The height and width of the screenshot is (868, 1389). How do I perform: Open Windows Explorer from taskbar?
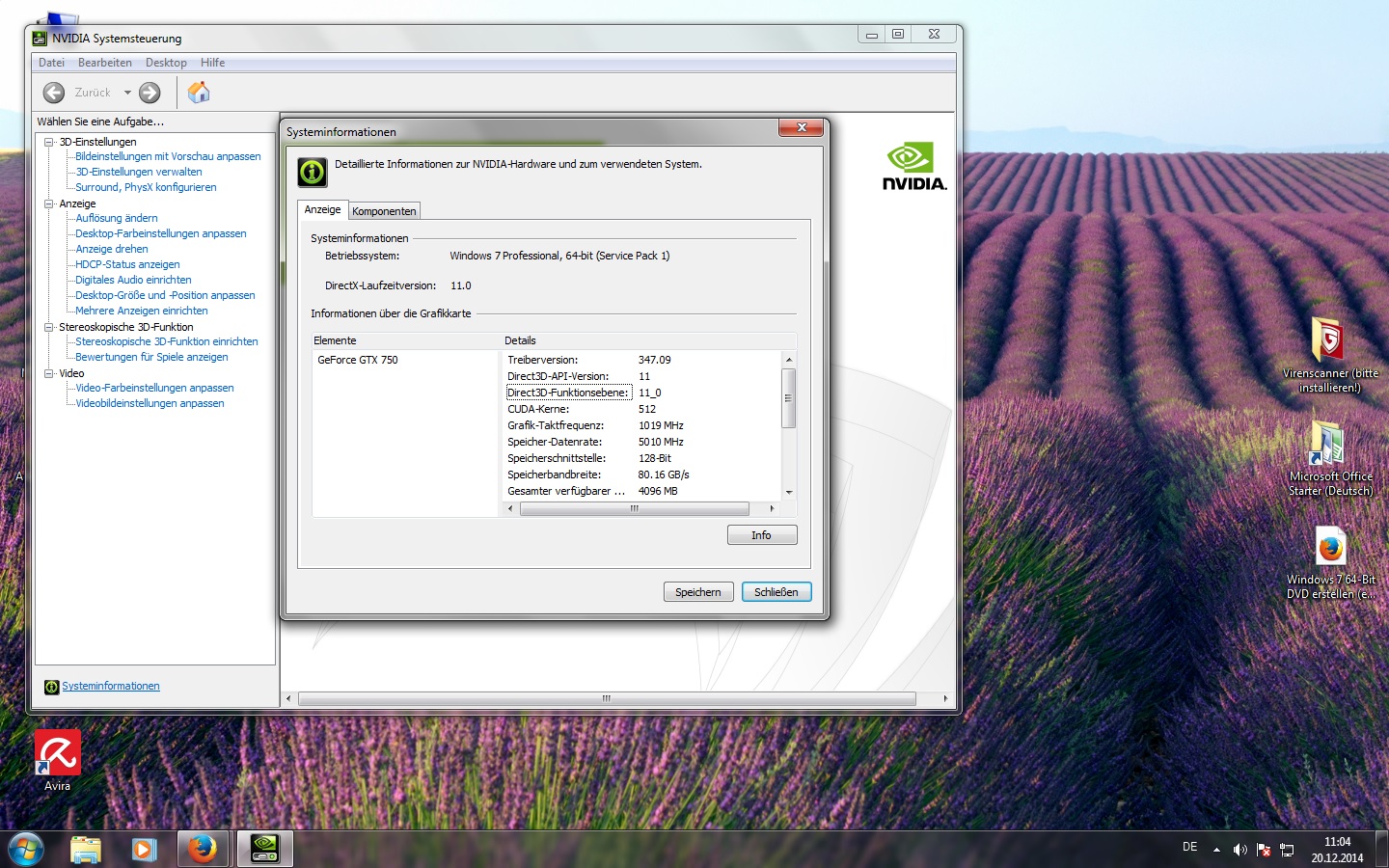tap(86, 850)
